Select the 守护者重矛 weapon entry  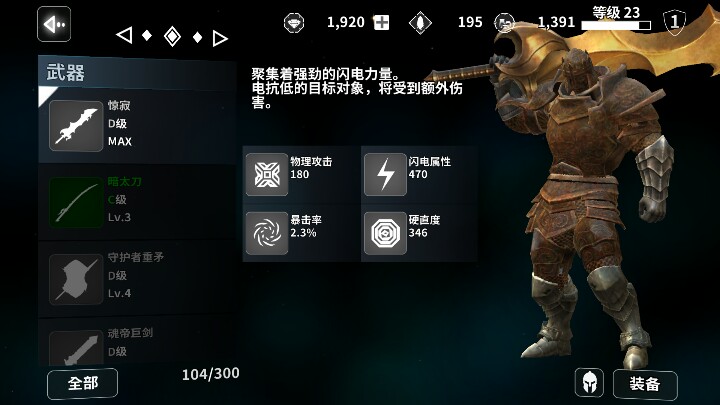coord(137,278)
